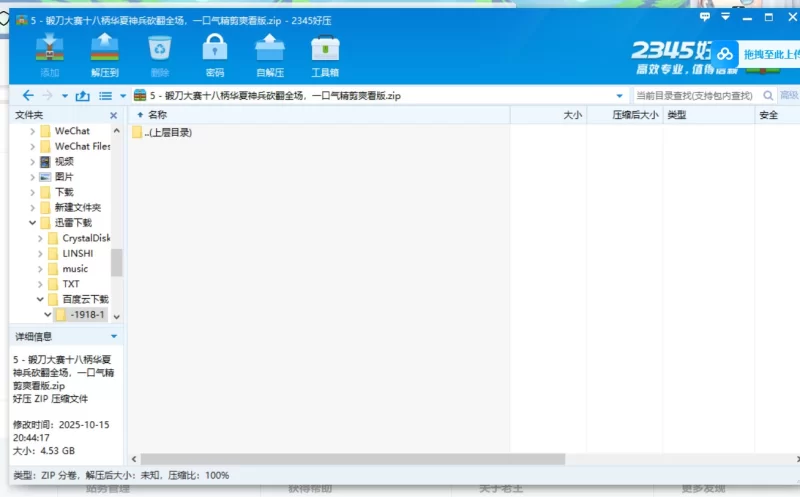Click the 高级 advanced search link
800x497 pixels.
point(789,95)
